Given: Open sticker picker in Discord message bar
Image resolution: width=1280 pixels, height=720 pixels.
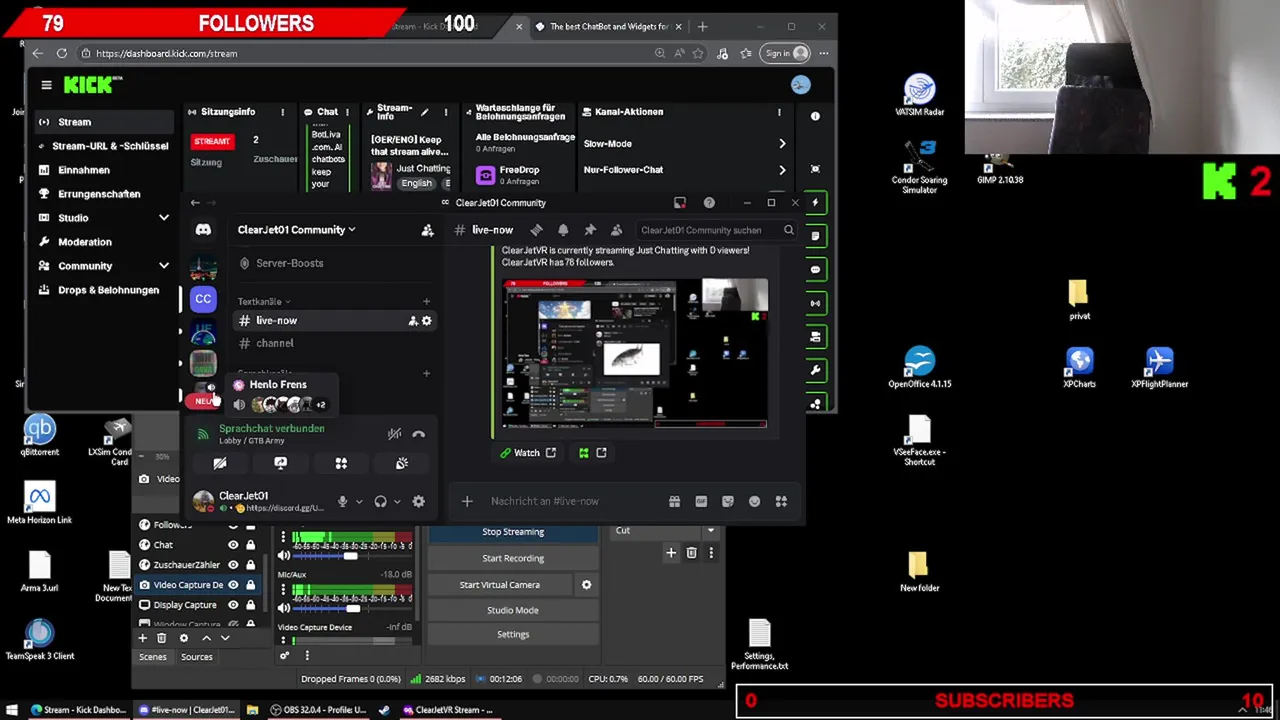Looking at the screenshot, I should click(727, 501).
